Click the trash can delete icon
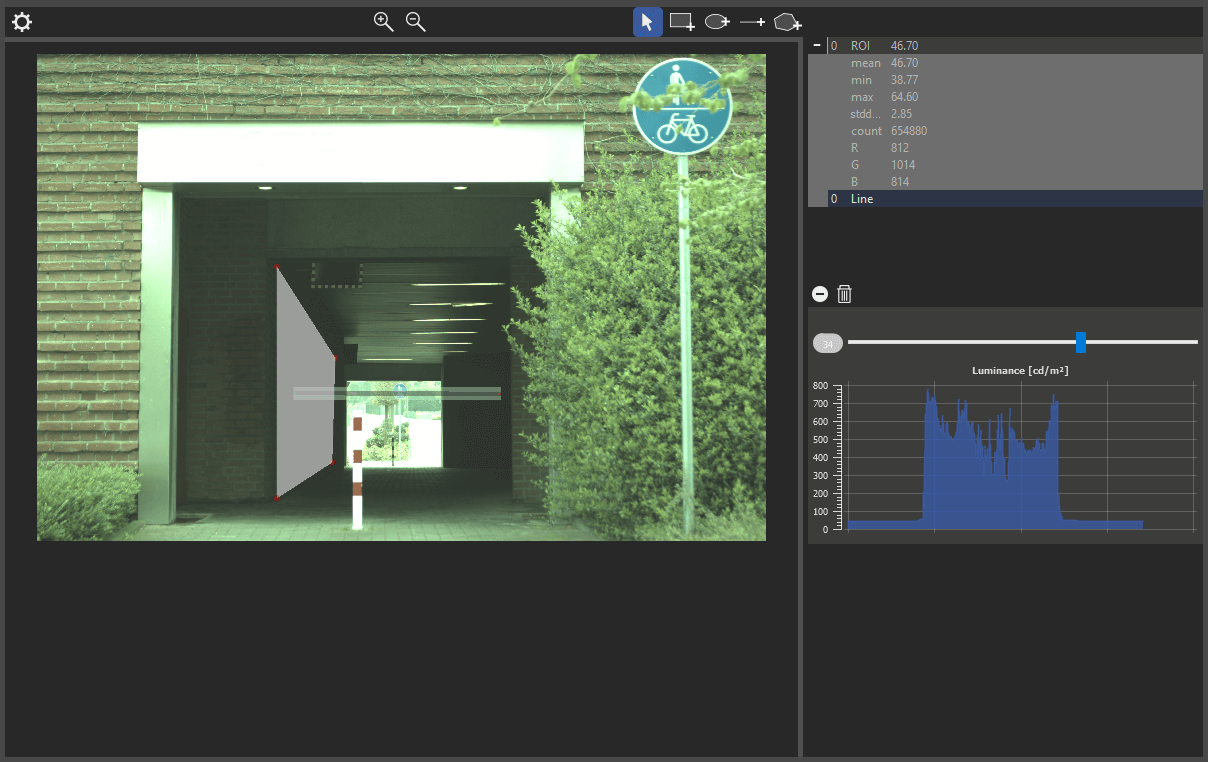1208x762 pixels. coord(844,294)
